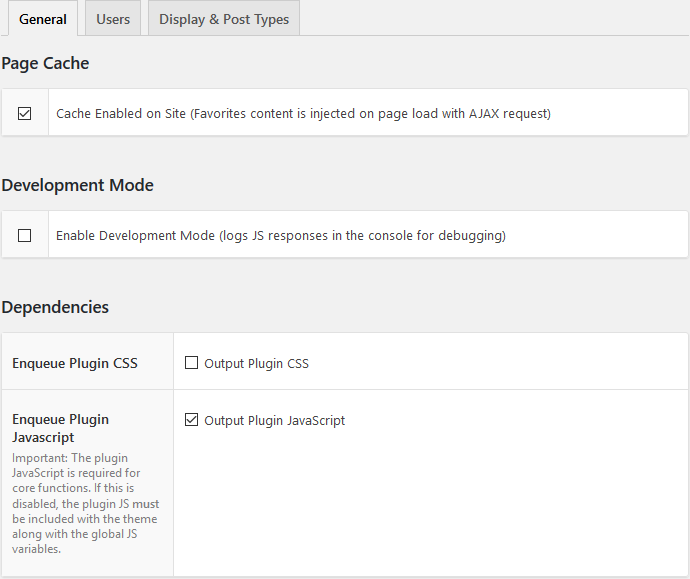This screenshot has width=690, height=579.
Task: Select the General tab
Action: pos(43,19)
